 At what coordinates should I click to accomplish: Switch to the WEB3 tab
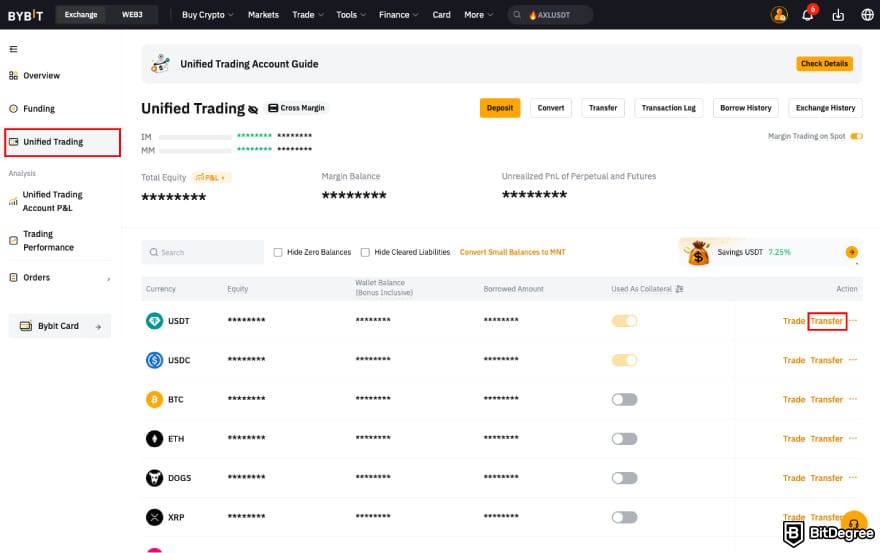pos(132,15)
